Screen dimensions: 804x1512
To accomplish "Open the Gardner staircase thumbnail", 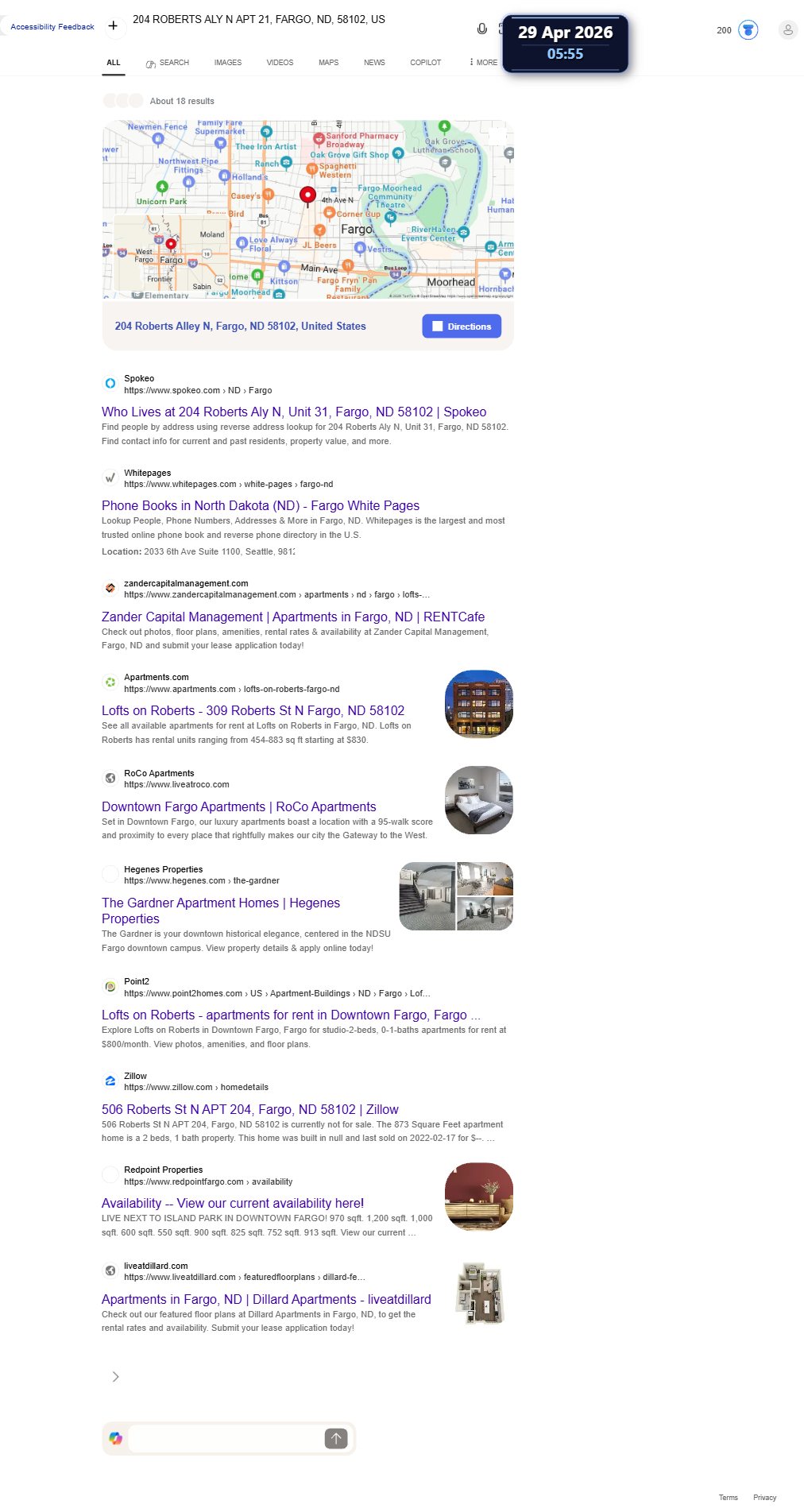I will (x=427, y=897).
